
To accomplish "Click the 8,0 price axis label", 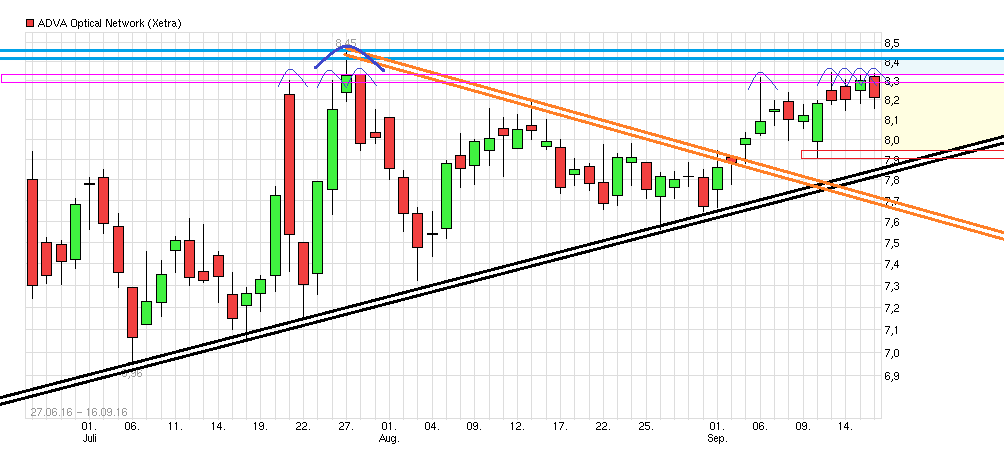I will [x=891, y=140].
